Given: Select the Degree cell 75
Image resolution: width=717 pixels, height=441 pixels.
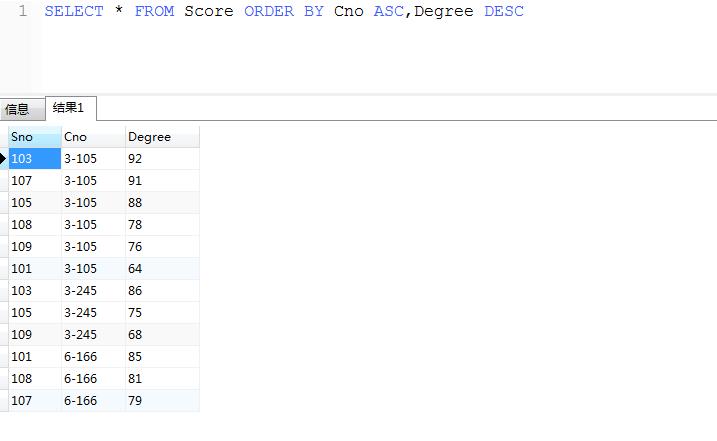Looking at the screenshot, I should (x=162, y=312).
